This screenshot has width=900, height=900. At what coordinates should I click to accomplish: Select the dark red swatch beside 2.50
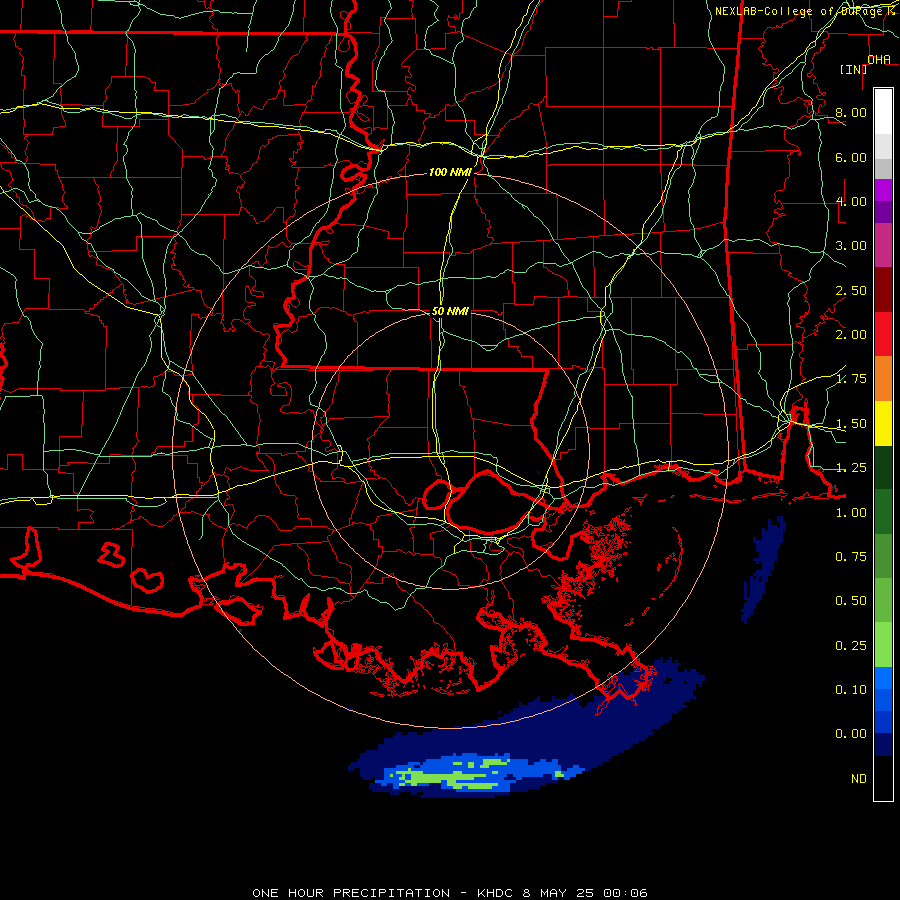(883, 290)
